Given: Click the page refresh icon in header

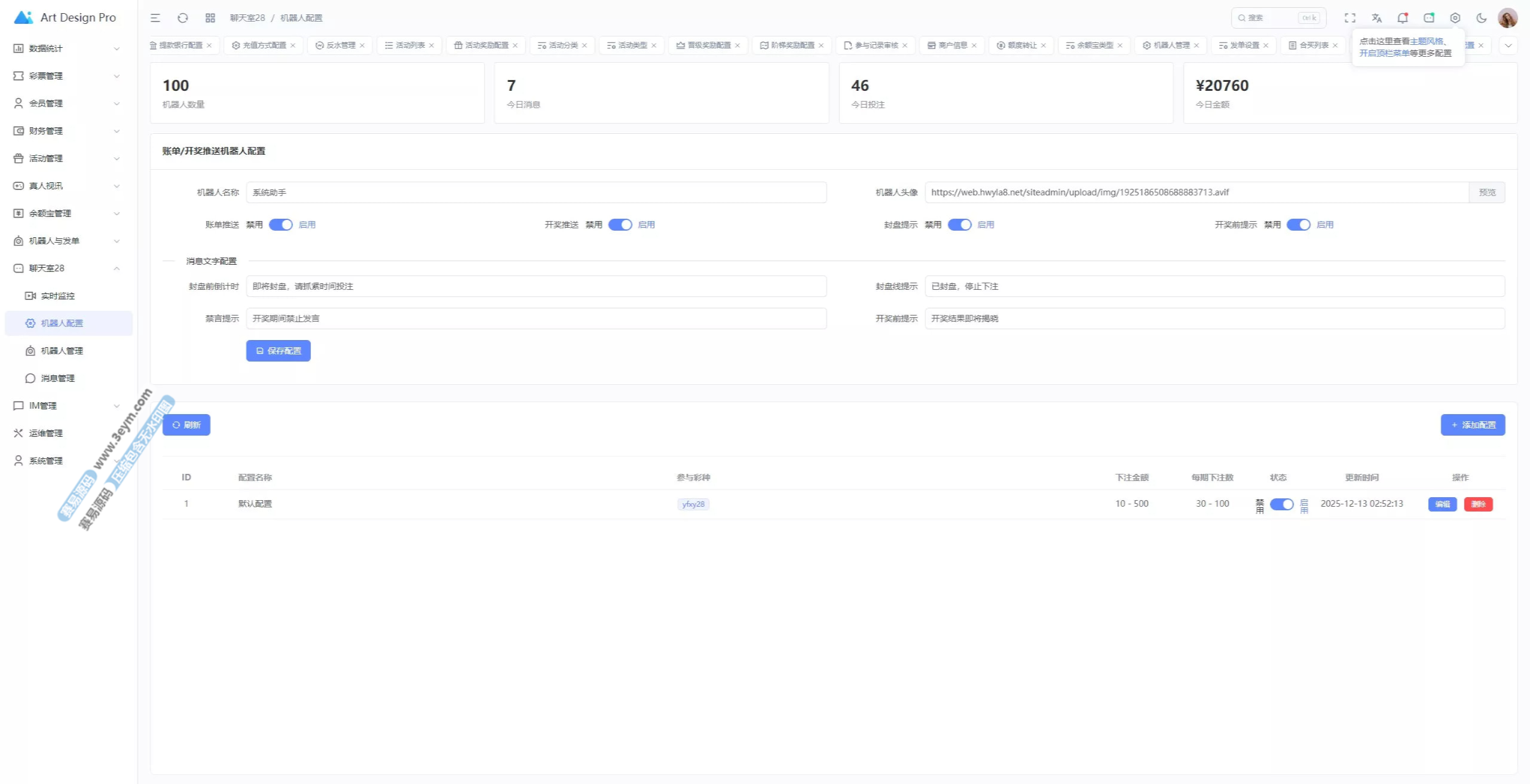Looking at the screenshot, I should 183,18.
